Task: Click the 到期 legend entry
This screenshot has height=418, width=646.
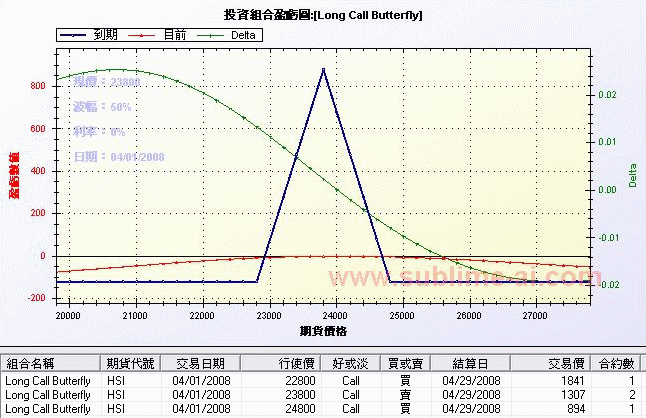Action: click(92, 34)
